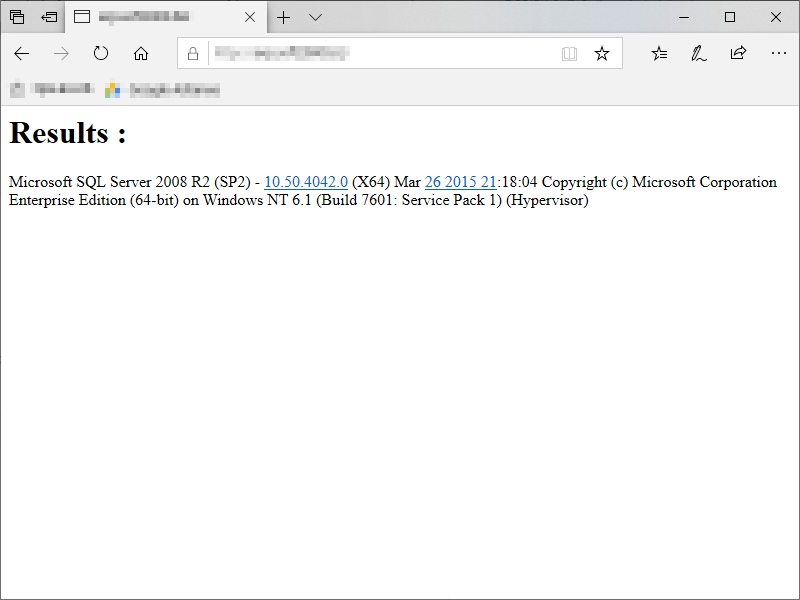This screenshot has height=600, width=800.
Task: Maximize the browser window
Action: coord(730,17)
